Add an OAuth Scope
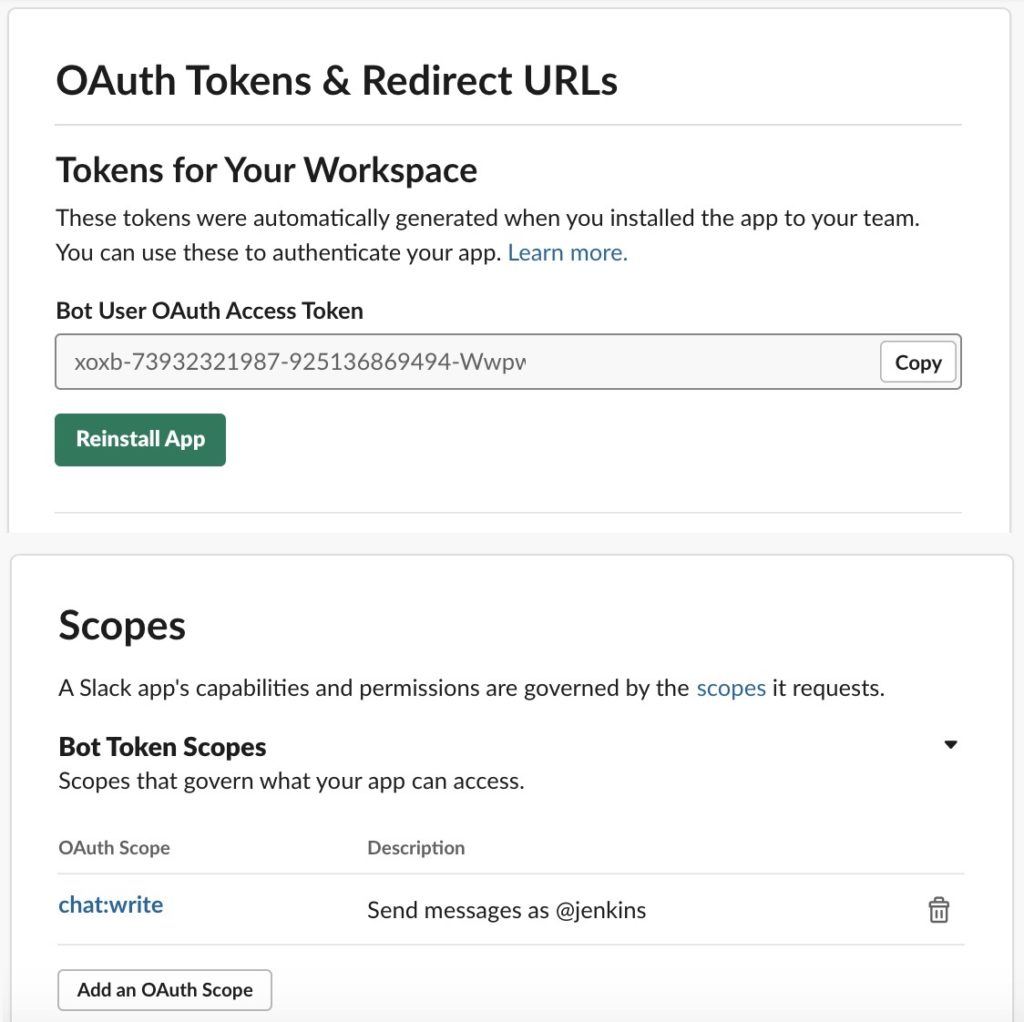 165,990
